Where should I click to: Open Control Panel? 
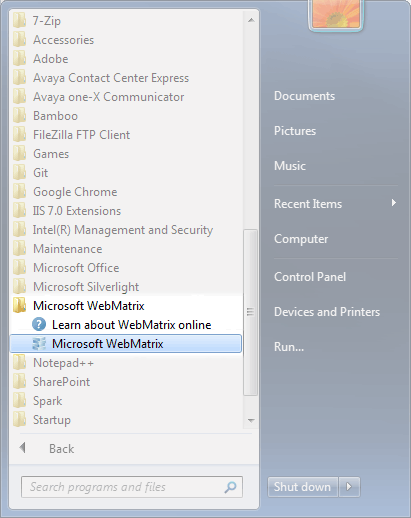tap(310, 277)
